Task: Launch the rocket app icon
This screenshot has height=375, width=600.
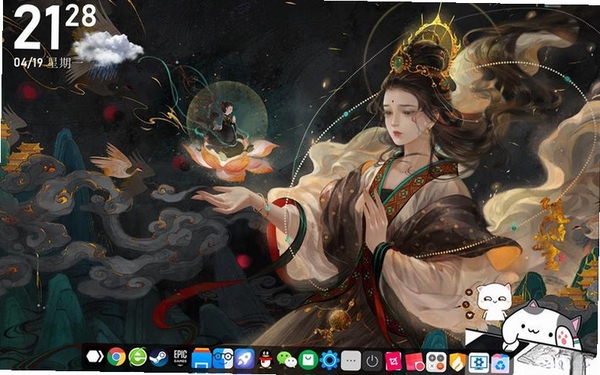Action: (244, 359)
